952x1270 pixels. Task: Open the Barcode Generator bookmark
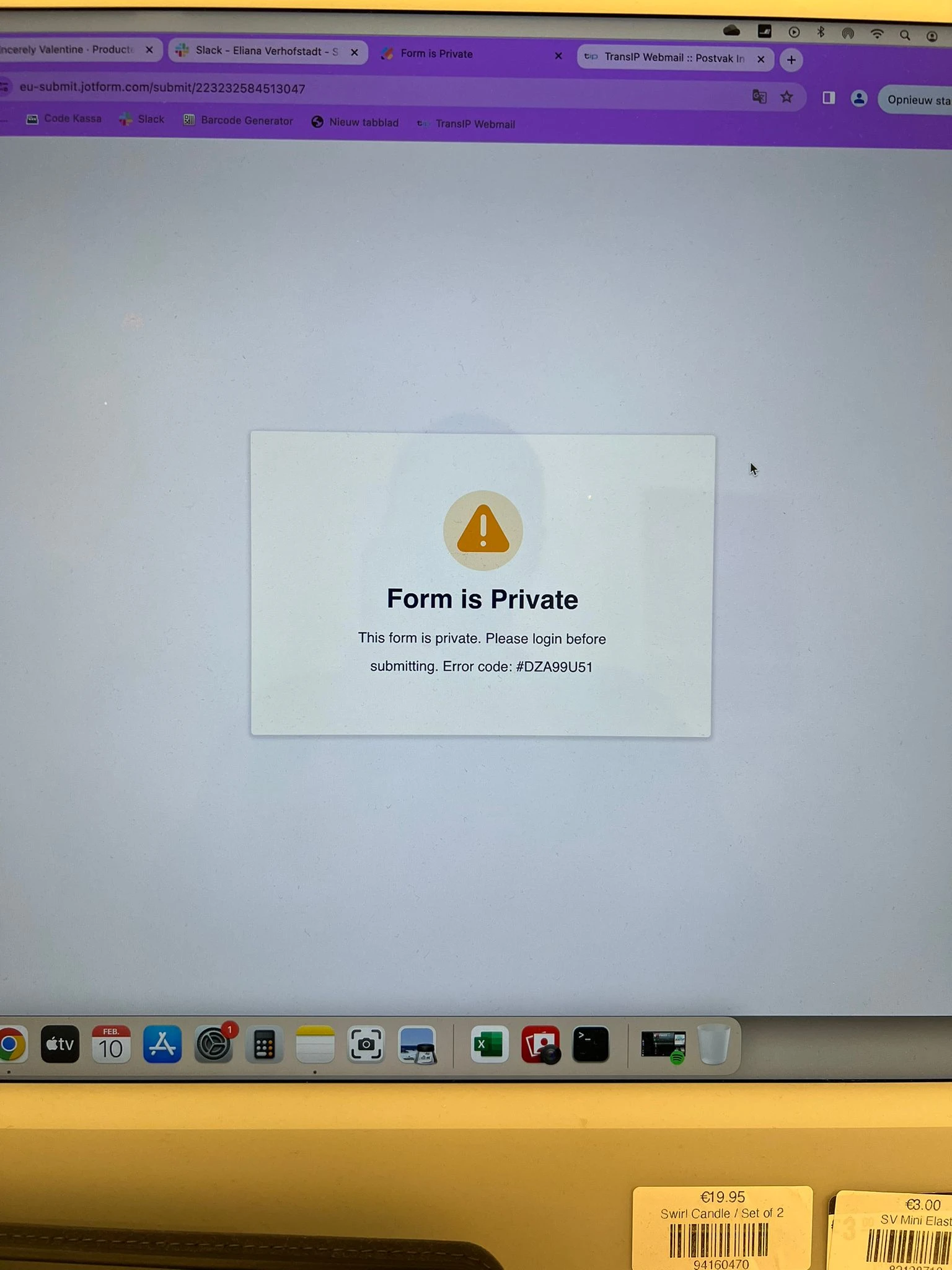click(x=238, y=120)
